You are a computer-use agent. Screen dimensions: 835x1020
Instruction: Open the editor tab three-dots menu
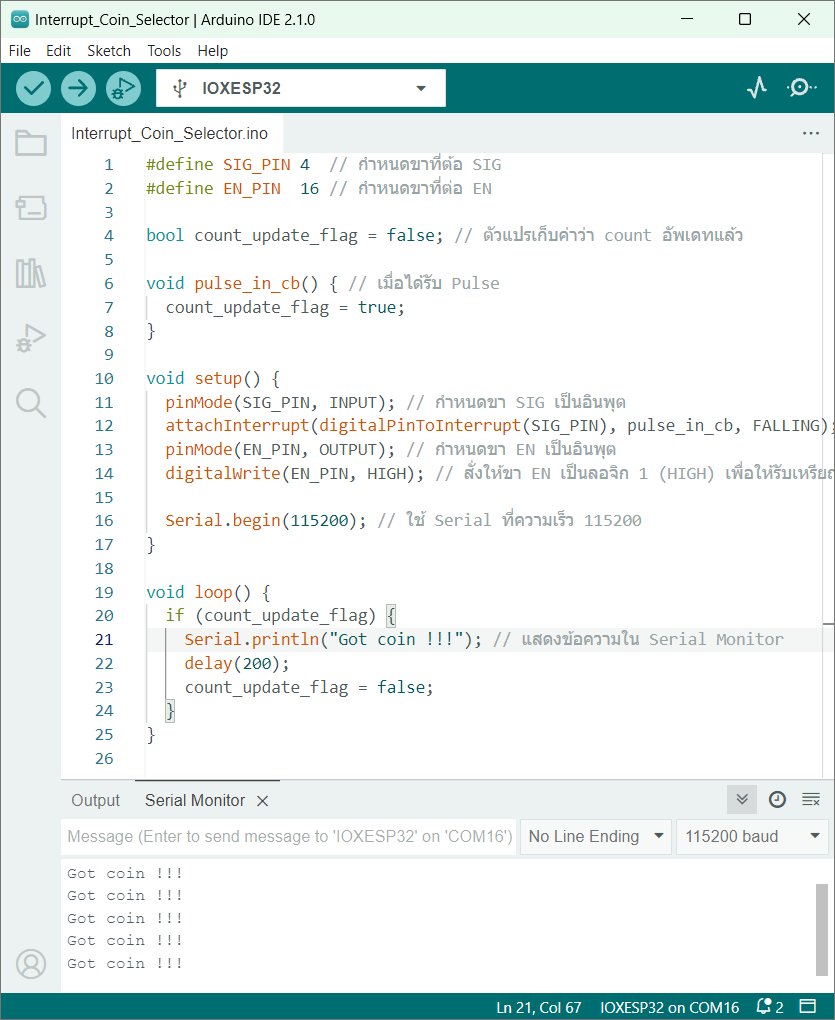tap(811, 133)
